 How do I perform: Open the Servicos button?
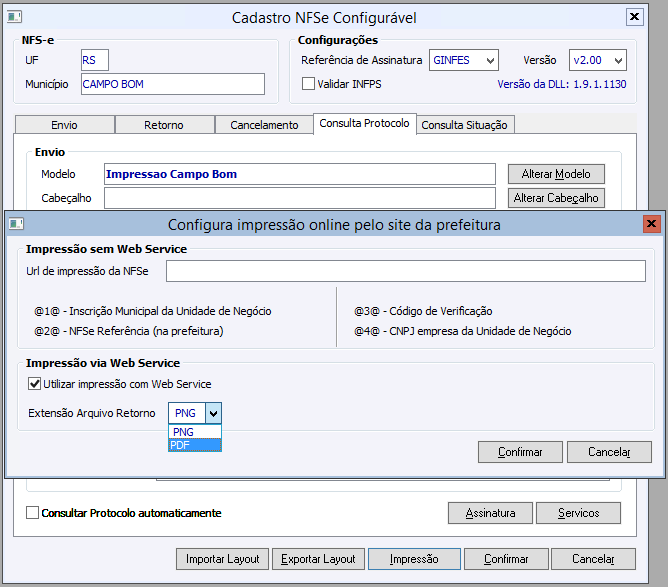tap(579, 513)
